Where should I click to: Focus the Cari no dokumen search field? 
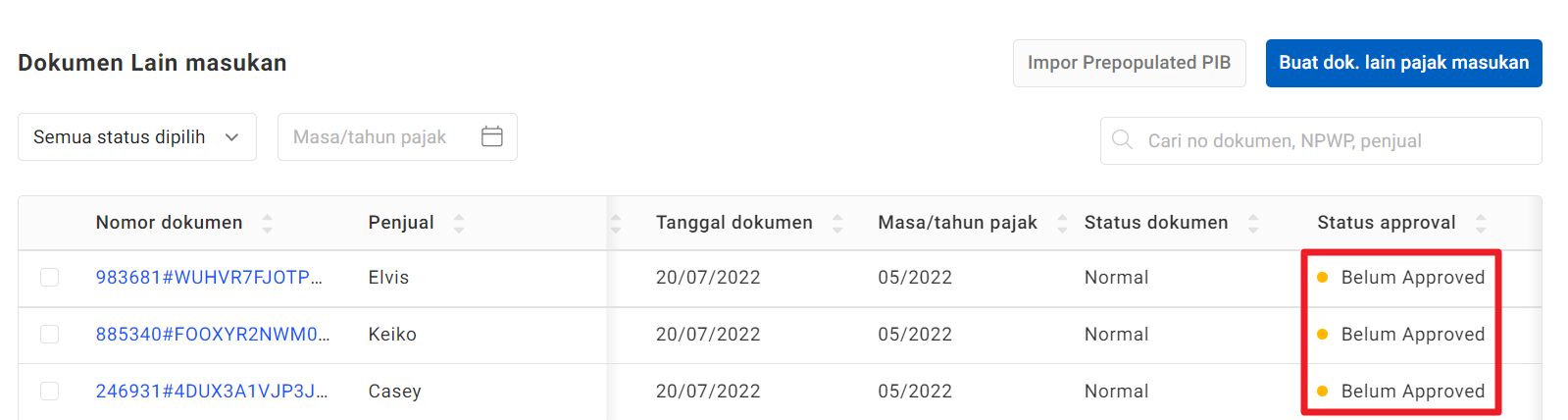[1334, 140]
